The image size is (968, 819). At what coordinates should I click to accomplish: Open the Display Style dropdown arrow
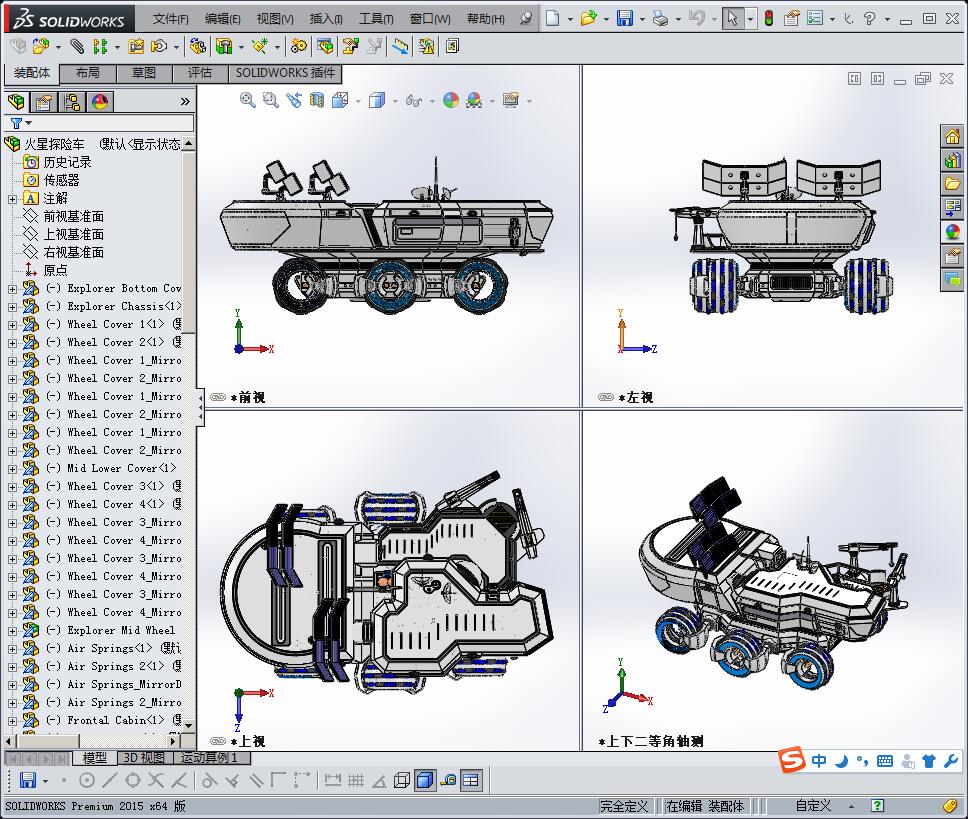[x=395, y=101]
